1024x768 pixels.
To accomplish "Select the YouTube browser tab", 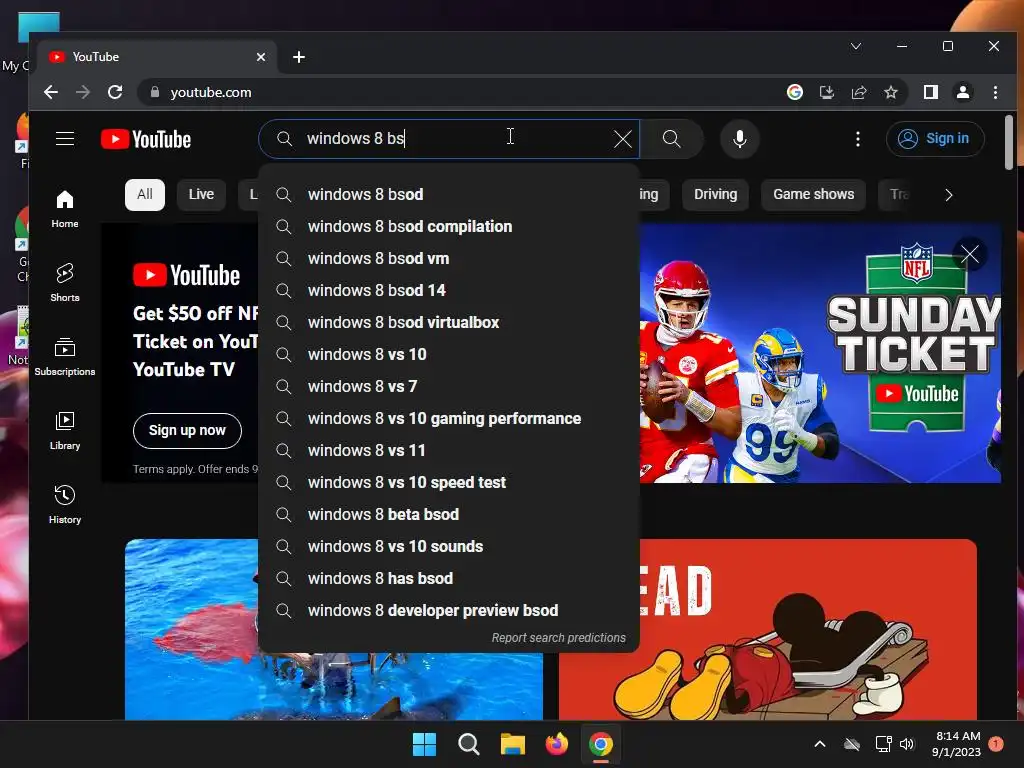I will coord(157,57).
